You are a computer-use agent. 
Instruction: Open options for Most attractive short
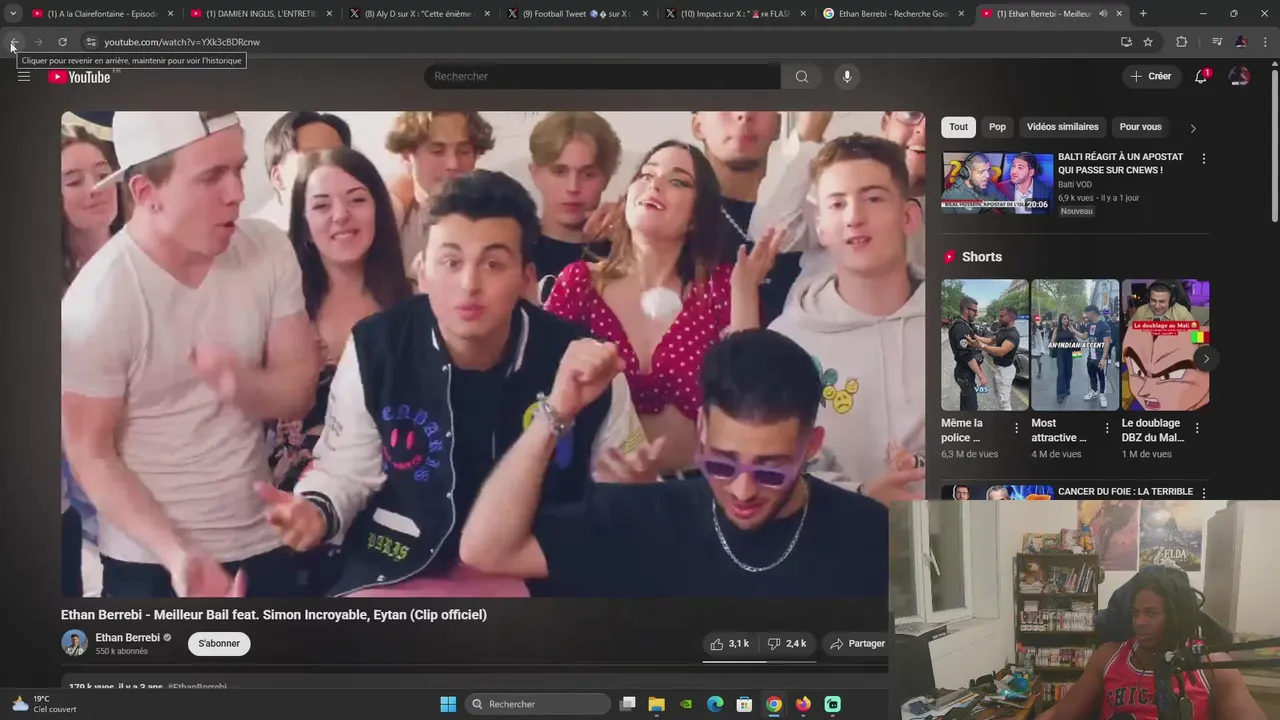click(x=1106, y=428)
